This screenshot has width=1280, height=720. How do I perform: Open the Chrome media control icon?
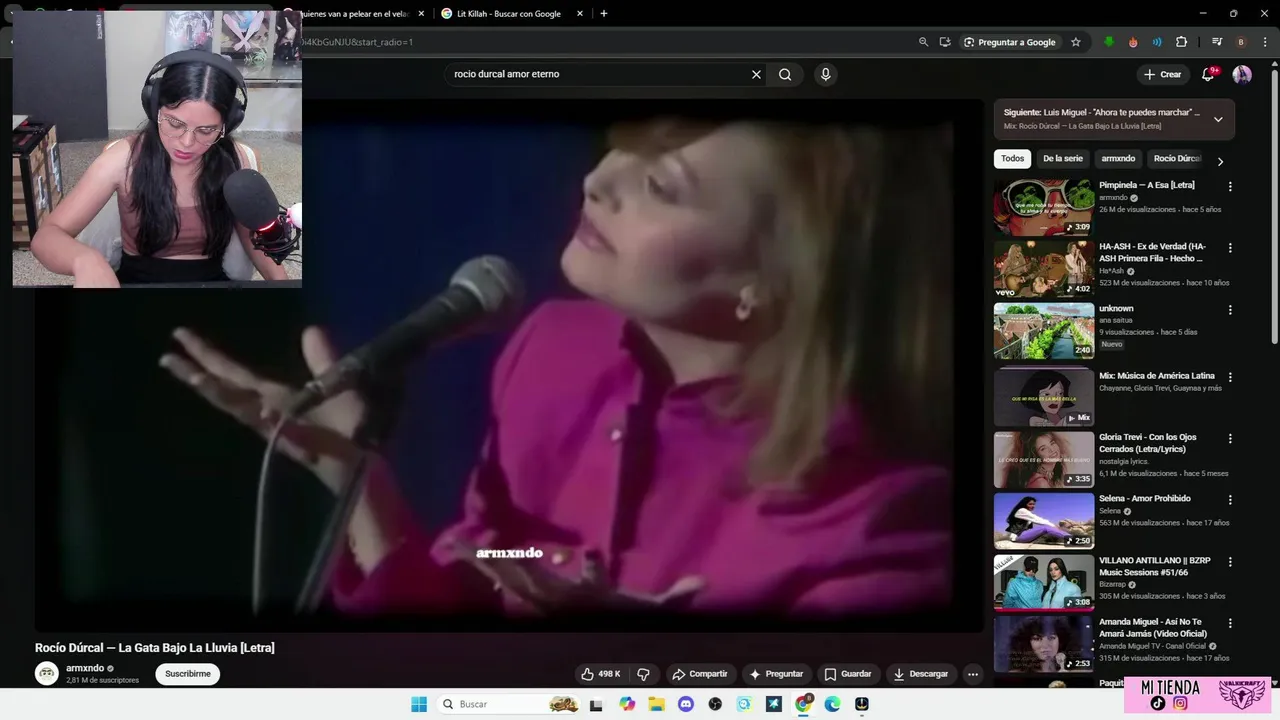[x=1217, y=42]
